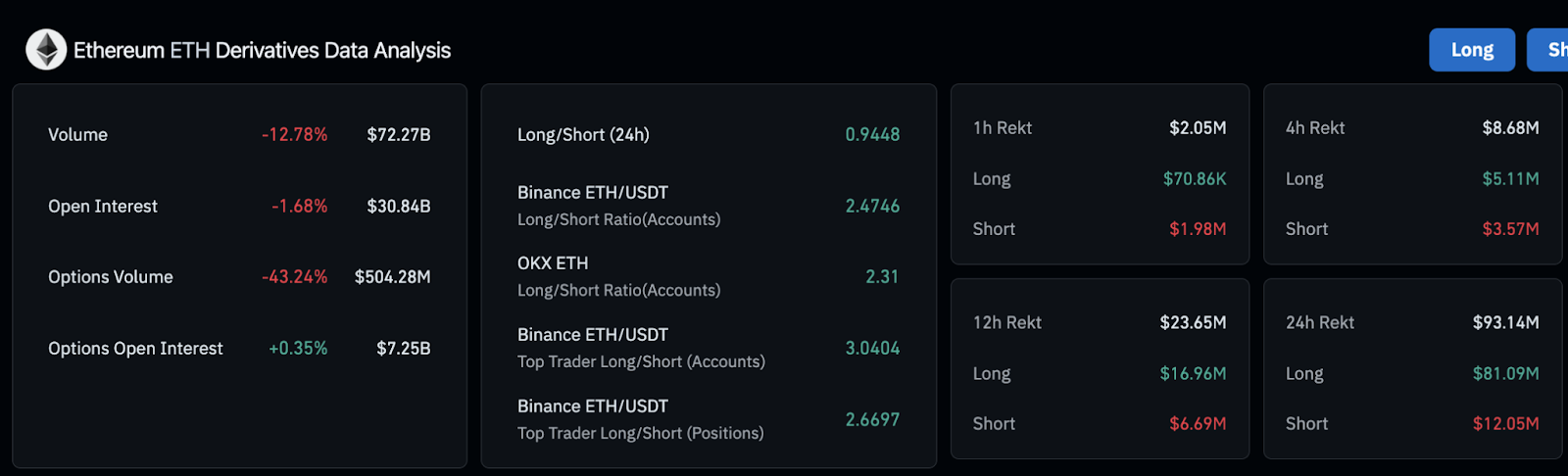The width and height of the screenshot is (1568, 476).
Task: Select the 1h Rekt Short value $1.98M
Action: 1198,229
